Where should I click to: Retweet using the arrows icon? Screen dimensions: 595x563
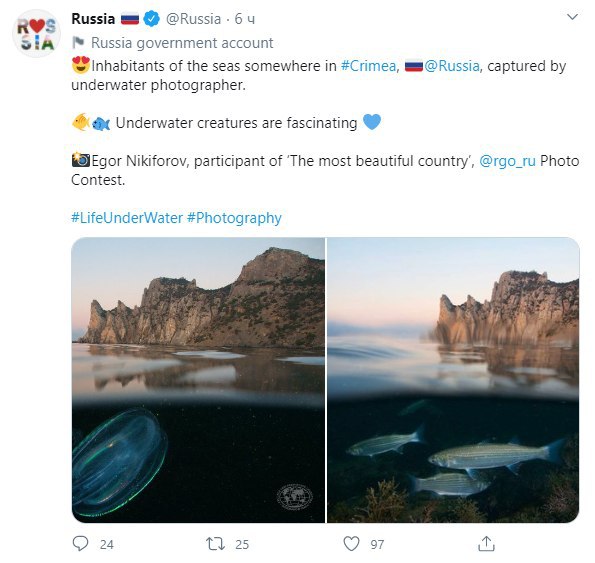point(215,544)
